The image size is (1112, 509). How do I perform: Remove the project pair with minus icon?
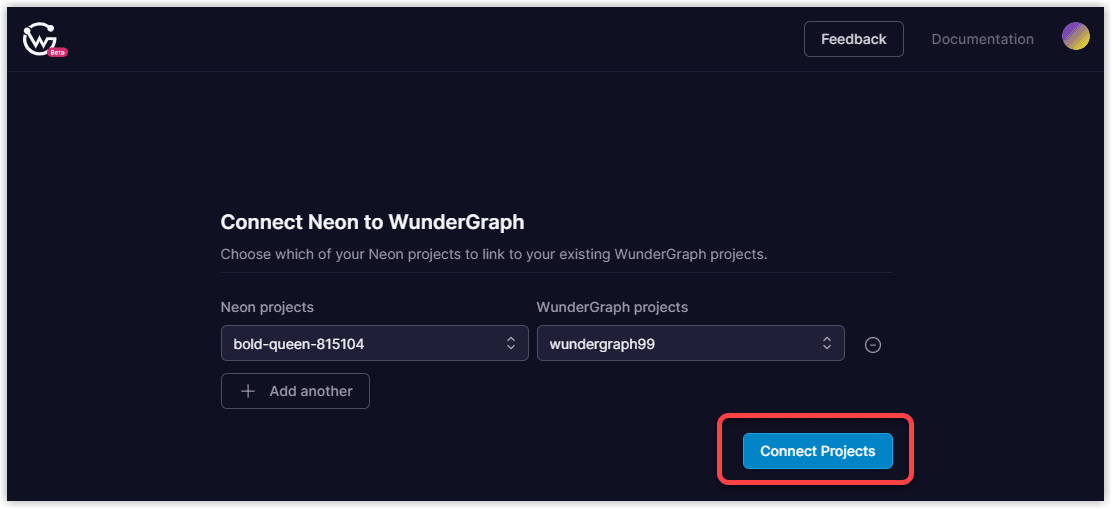tap(872, 345)
